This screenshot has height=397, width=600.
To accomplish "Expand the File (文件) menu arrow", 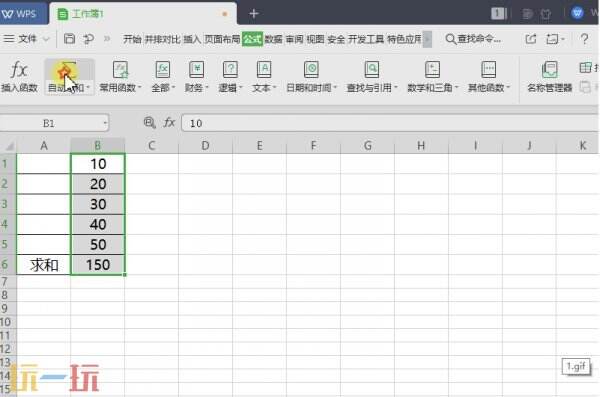I will pos(46,39).
